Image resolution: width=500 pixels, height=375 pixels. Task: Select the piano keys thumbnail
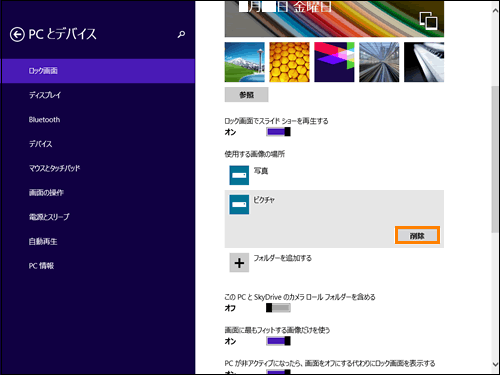coord(424,62)
